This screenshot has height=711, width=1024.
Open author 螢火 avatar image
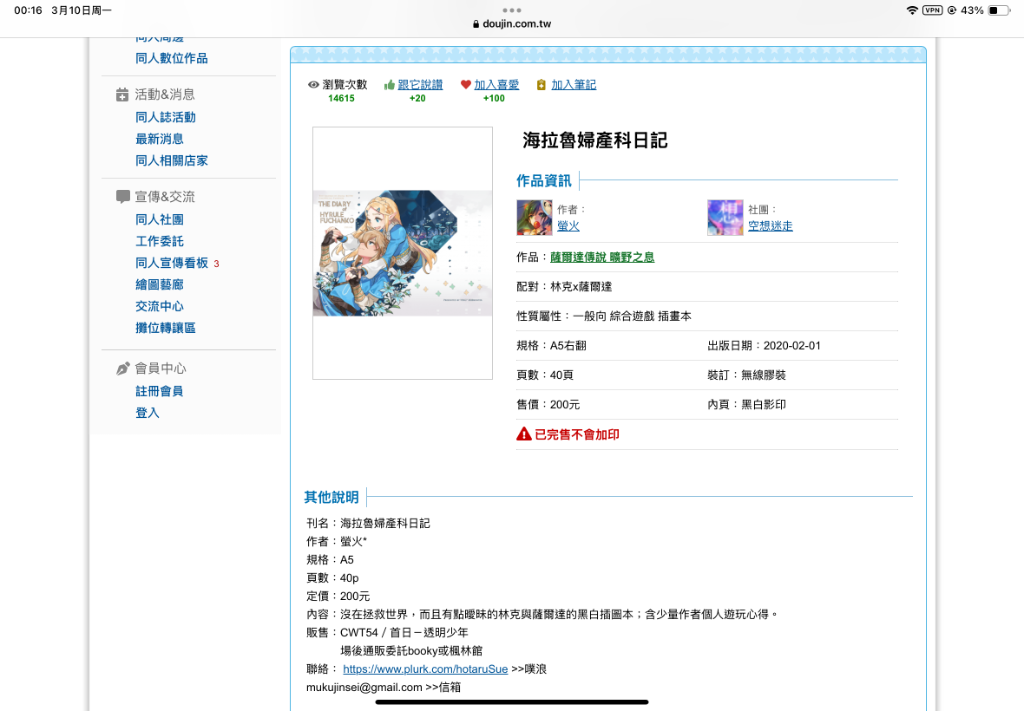tap(534, 217)
